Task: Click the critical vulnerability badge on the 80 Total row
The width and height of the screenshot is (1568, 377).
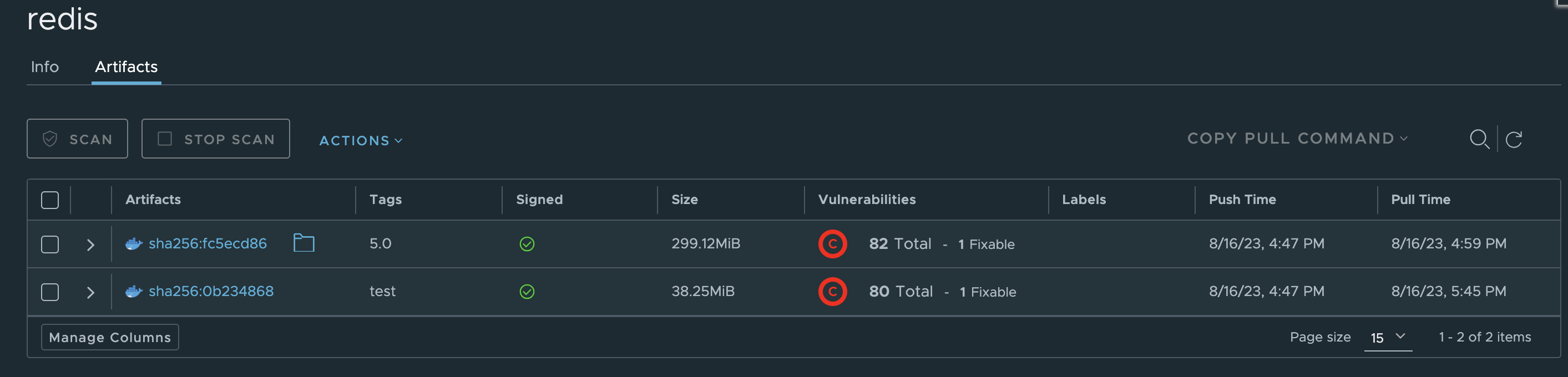Action: pos(833,291)
